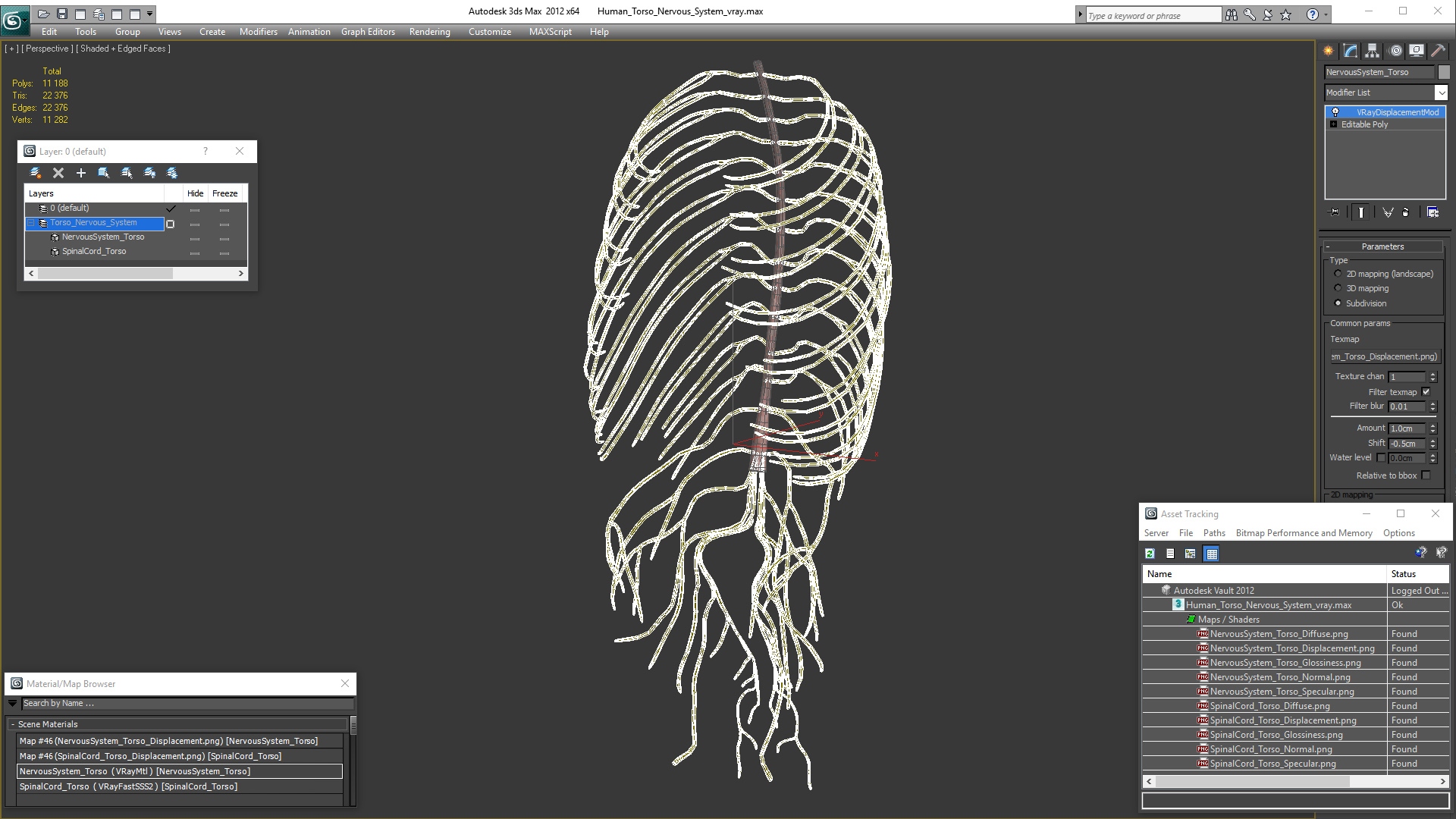The height and width of the screenshot is (819, 1456).
Task: Toggle VRayDisplacementMod lightbulb on/off
Action: pyautogui.click(x=1335, y=112)
